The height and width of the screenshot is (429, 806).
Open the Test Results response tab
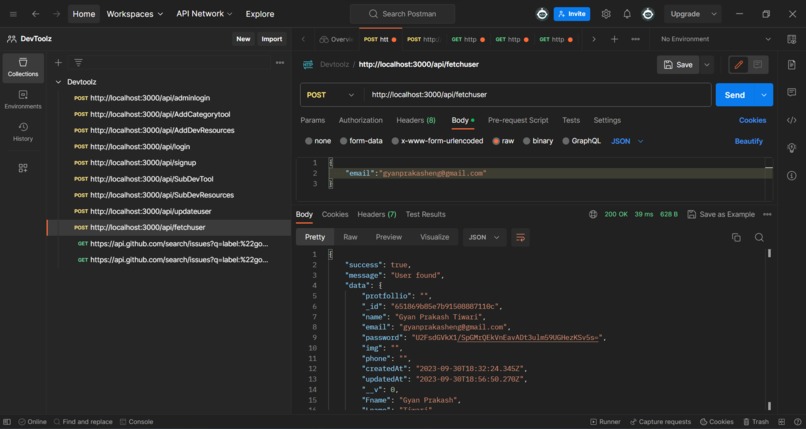(425, 214)
